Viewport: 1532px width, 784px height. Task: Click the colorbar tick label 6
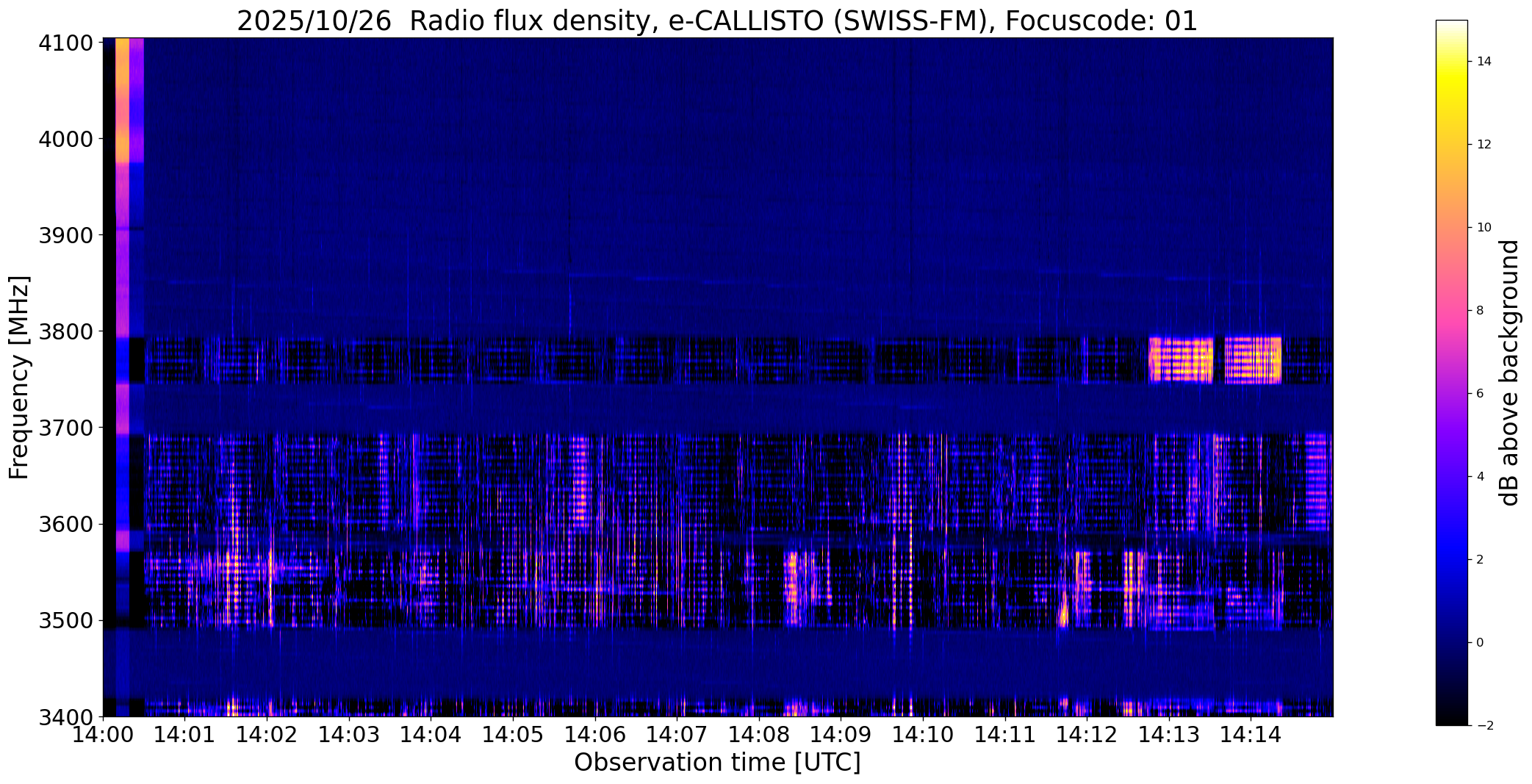point(1480,394)
